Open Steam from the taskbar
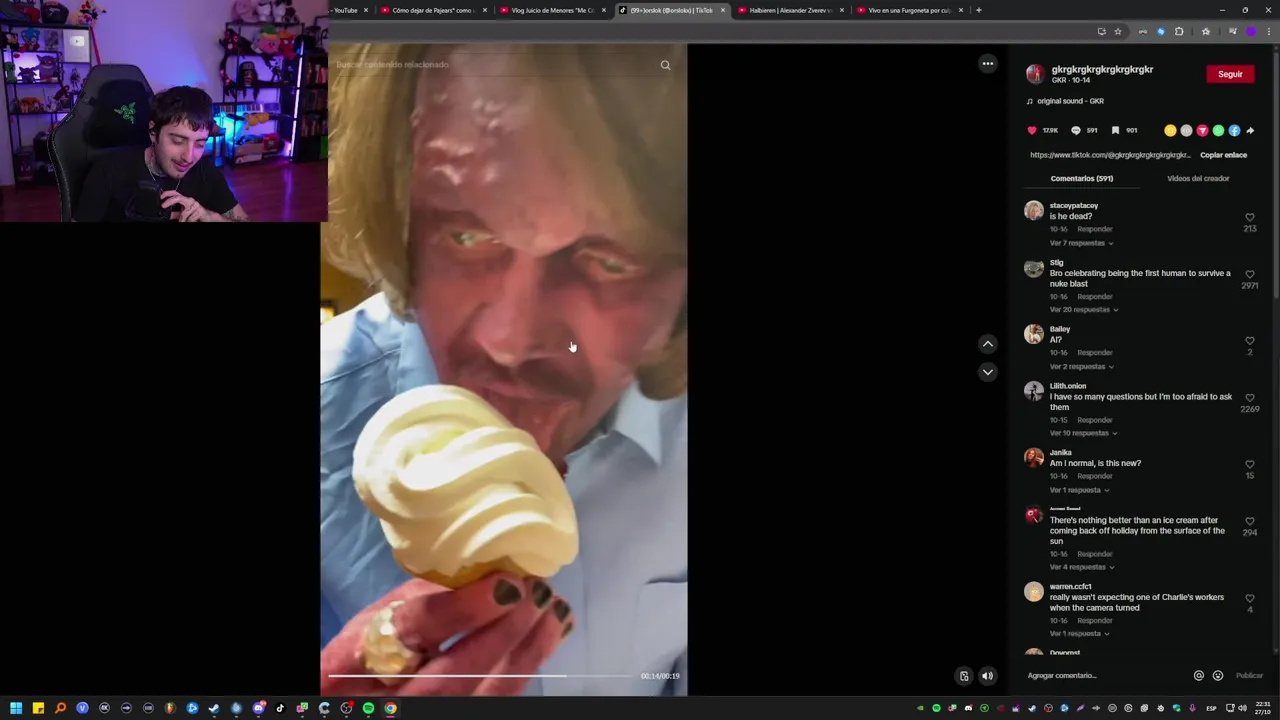The width and height of the screenshot is (1280, 720). point(214,708)
